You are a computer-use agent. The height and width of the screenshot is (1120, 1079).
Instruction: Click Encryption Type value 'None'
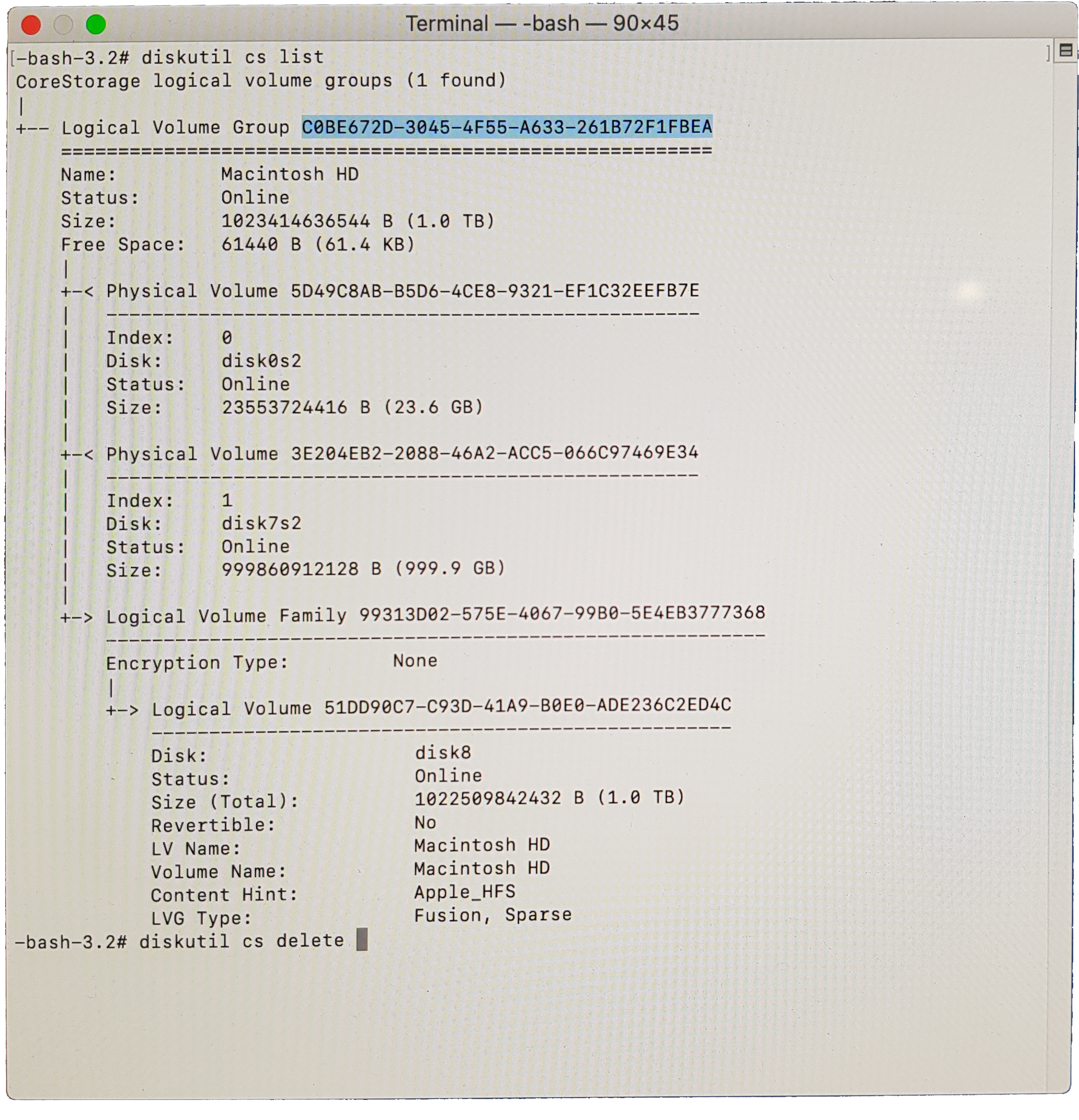[415, 661]
